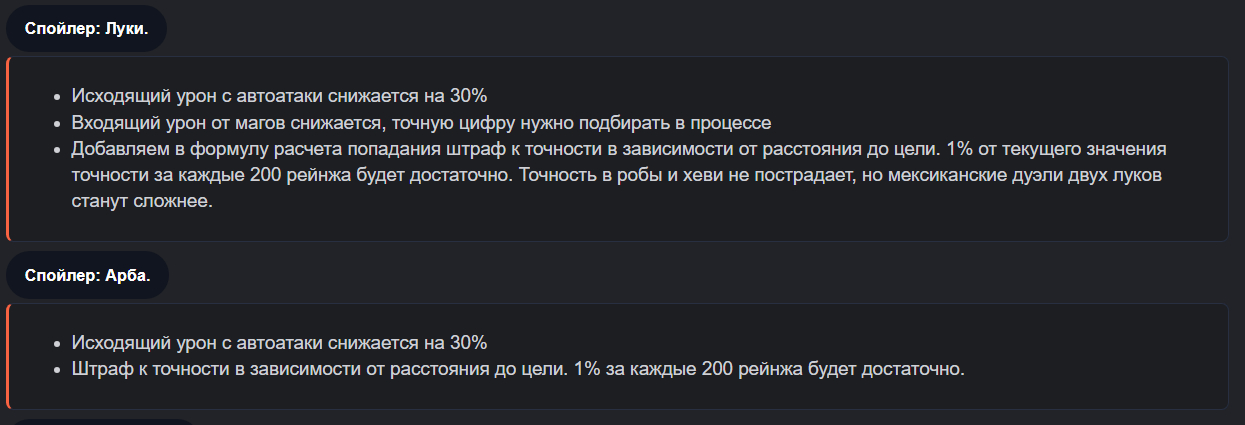The width and height of the screenshot is (1245, 425).
Task: Click "30%" in the Луки spoiler
Action: point(468,96)
